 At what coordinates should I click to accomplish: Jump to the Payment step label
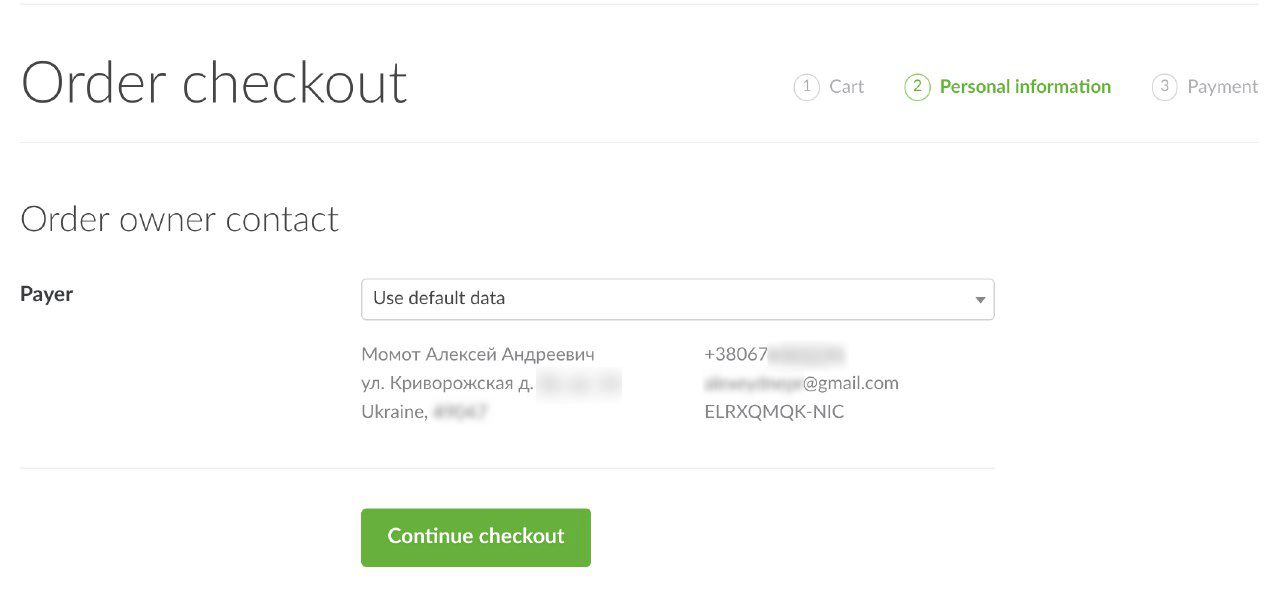click(1222, 87)
